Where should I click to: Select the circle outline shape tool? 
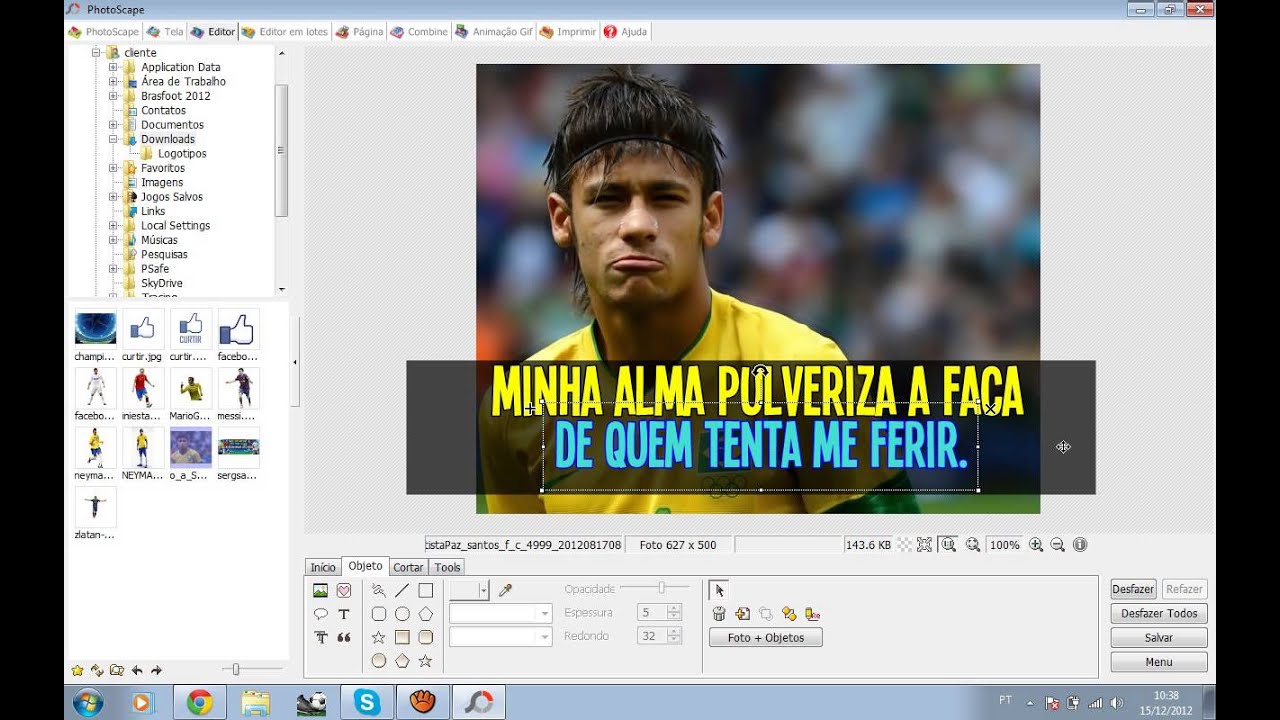click(x=402, y=614)
